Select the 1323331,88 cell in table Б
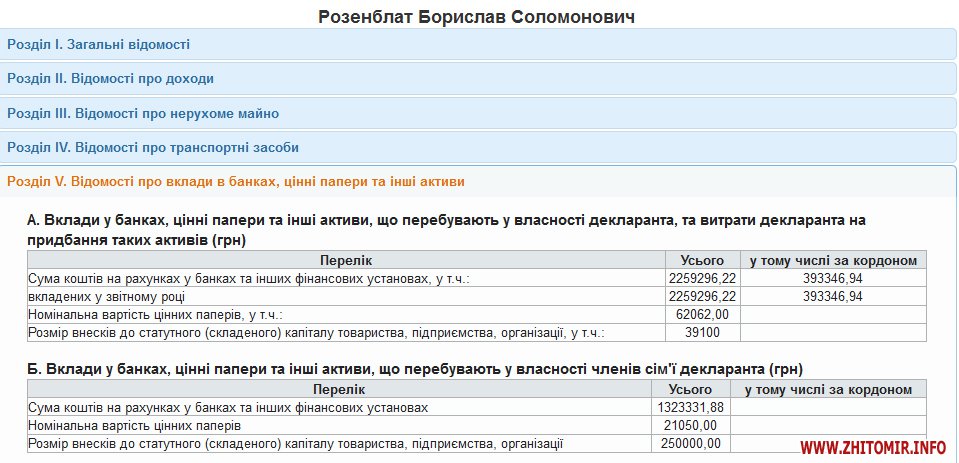The width and height of the screenshot is (959, 463). click(x=690, y=408)
